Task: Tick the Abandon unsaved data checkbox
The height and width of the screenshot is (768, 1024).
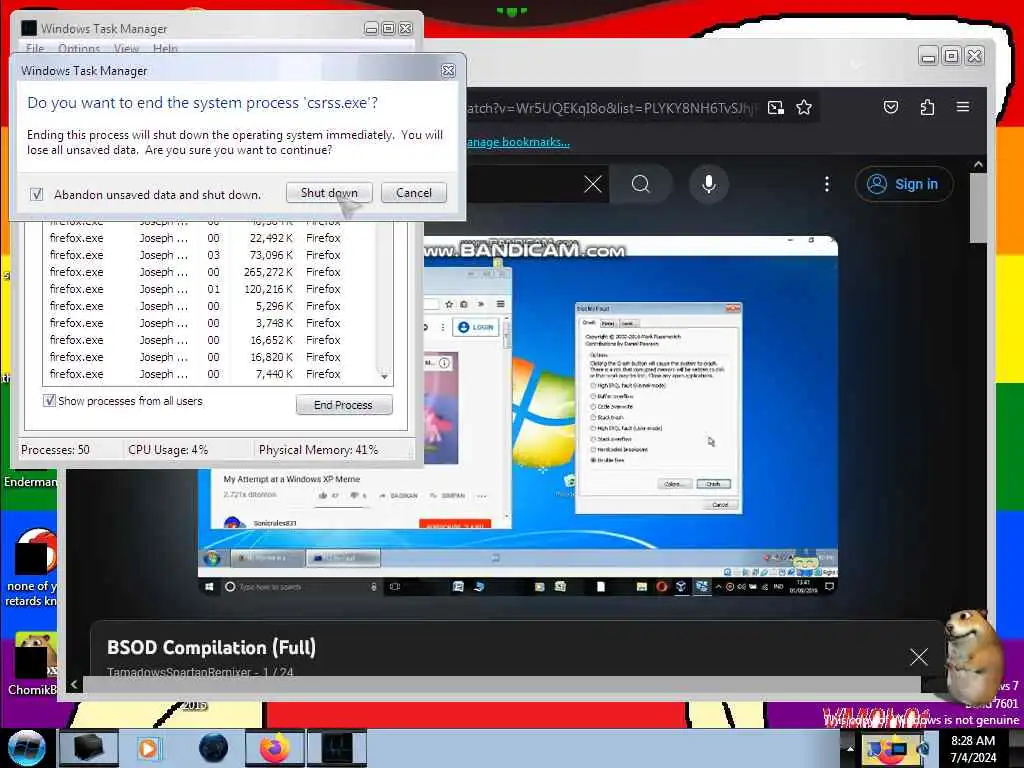Action: (x=37, y=194)
